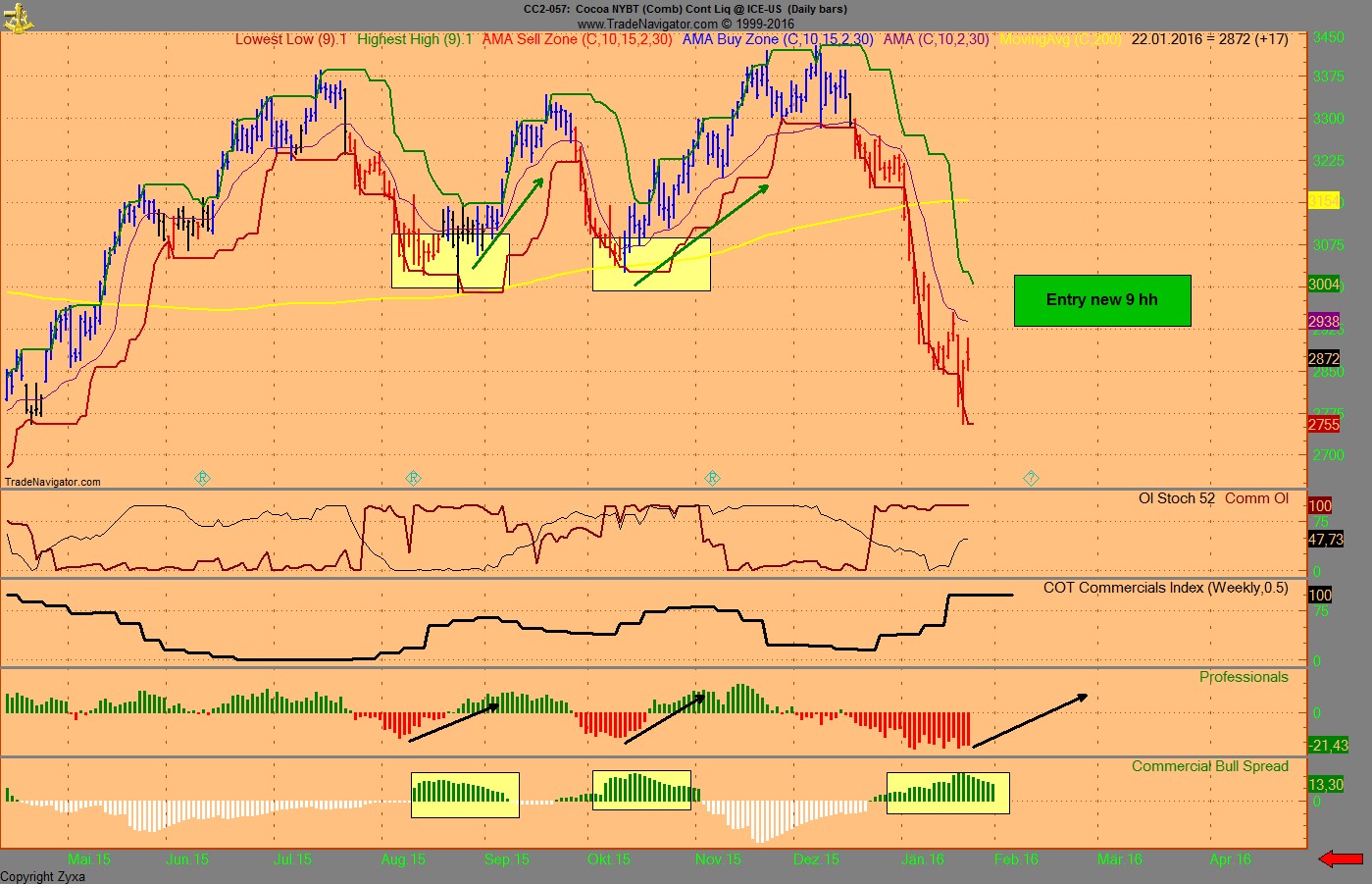The image size is (1372, 884).
Task: Click the light diamond marker near Feb 16
Action: [1031, 479]
